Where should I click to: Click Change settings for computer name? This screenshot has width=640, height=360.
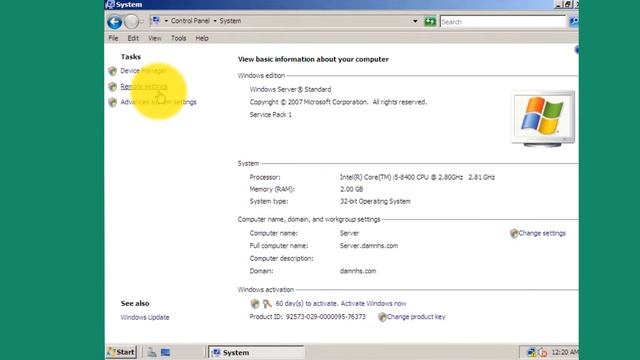click(542, 233)
